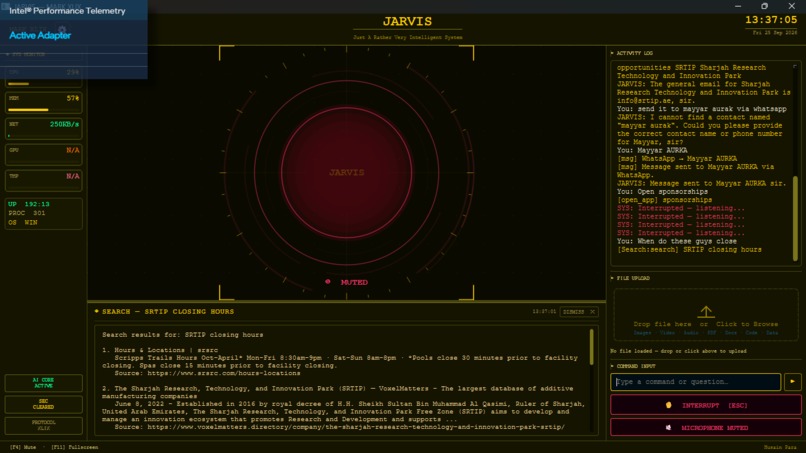Click the [F4] Mute shortcut hint
This screenshot has height=453, width=806.
pos(23,447)
